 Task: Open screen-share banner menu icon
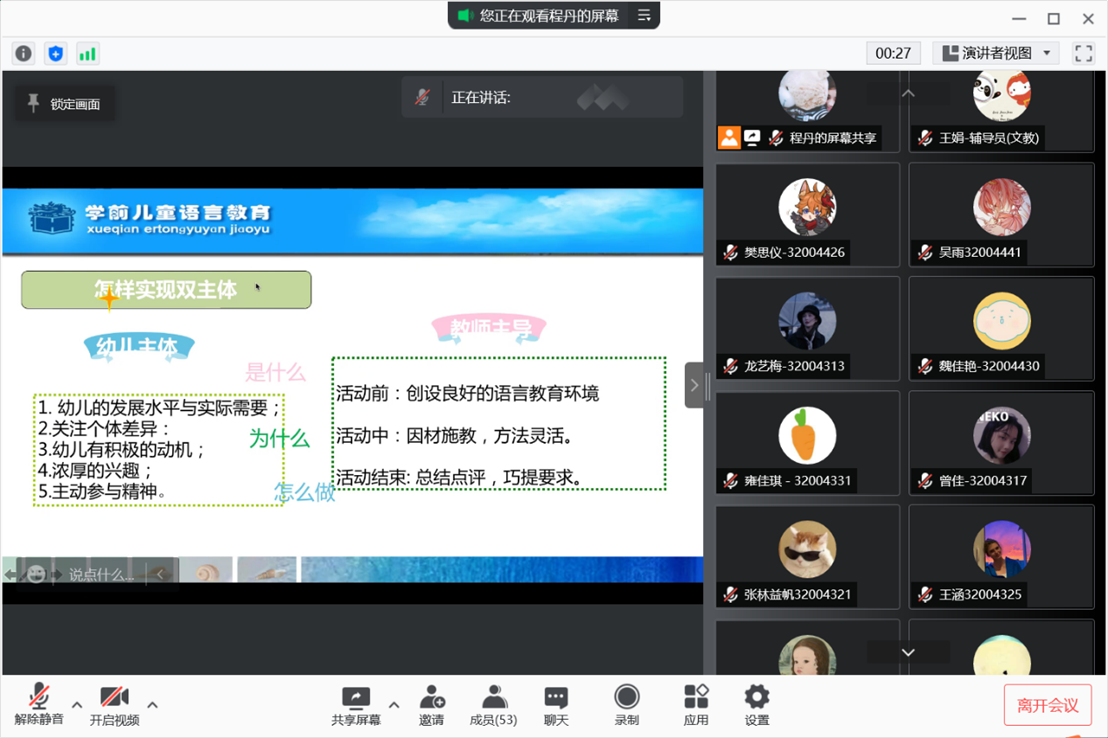pos(644,16)
